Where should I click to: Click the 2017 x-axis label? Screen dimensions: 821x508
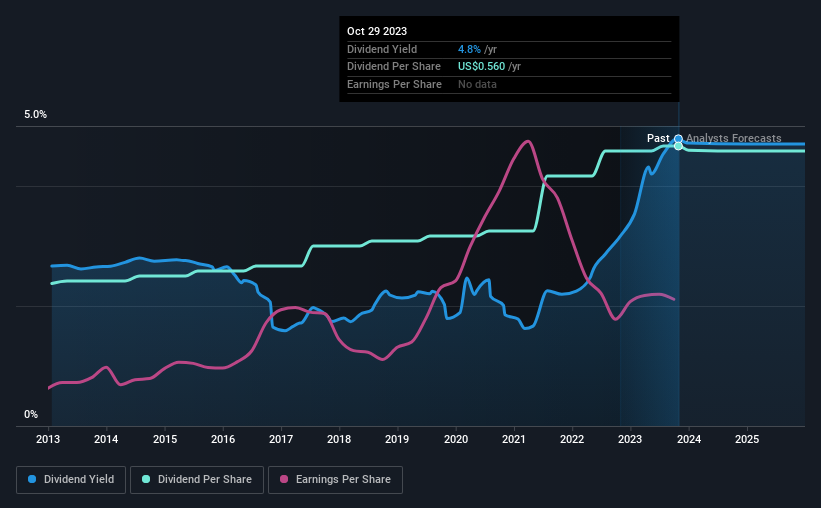(281, 439)
